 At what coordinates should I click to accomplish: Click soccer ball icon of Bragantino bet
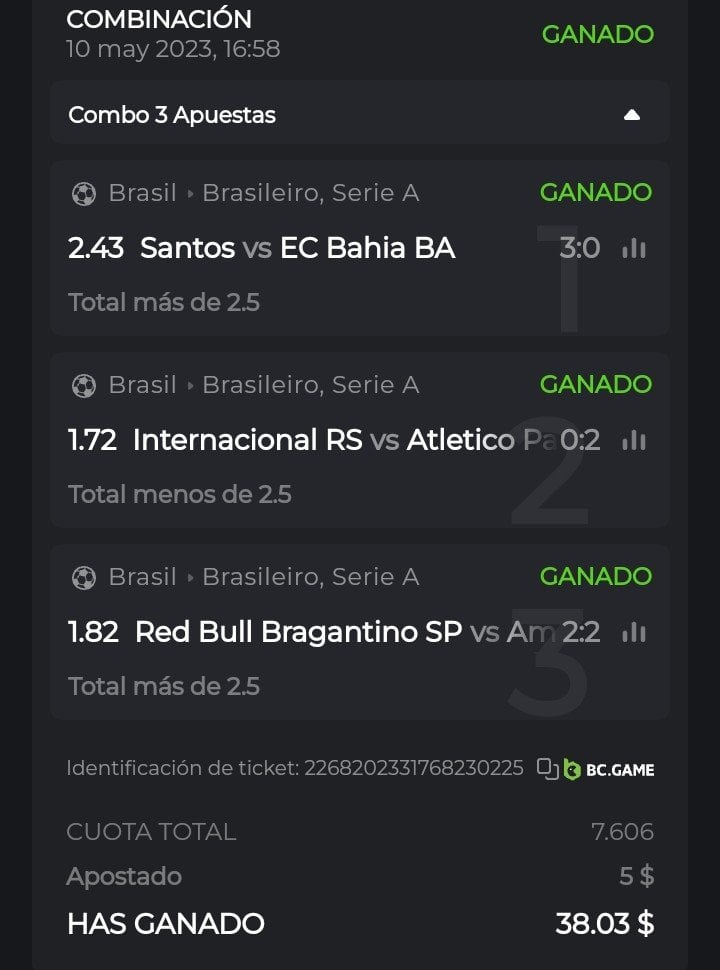pyautogui.click(x=84, y=577)
